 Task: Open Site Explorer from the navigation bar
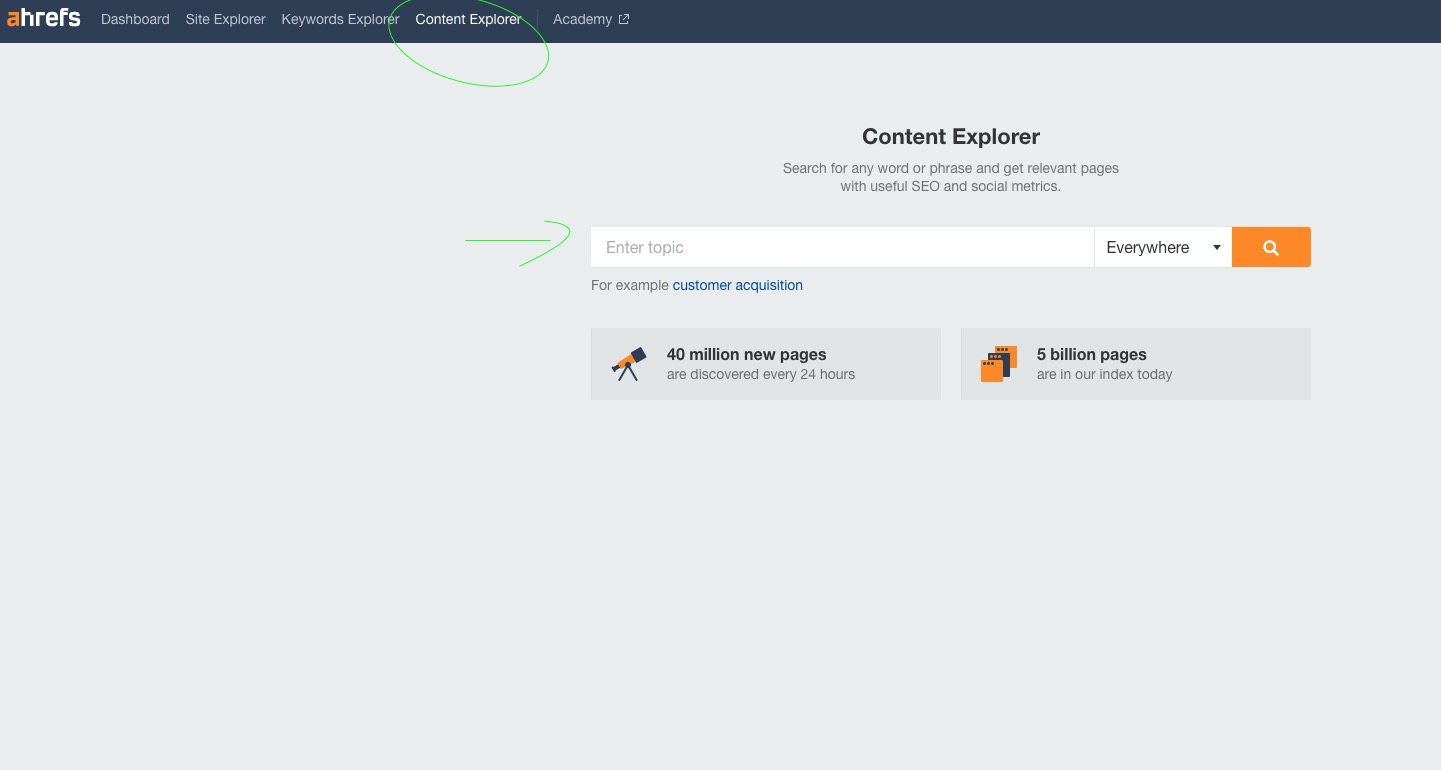point(225,19)
